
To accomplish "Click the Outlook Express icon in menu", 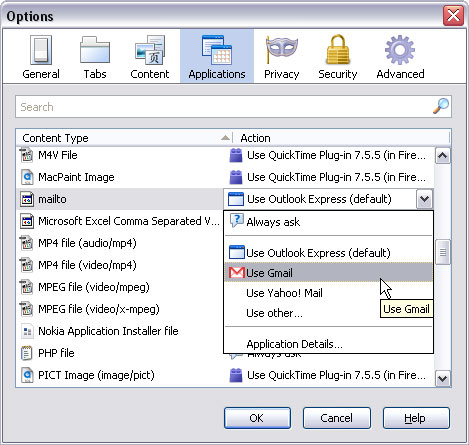I will coord(237,252).
